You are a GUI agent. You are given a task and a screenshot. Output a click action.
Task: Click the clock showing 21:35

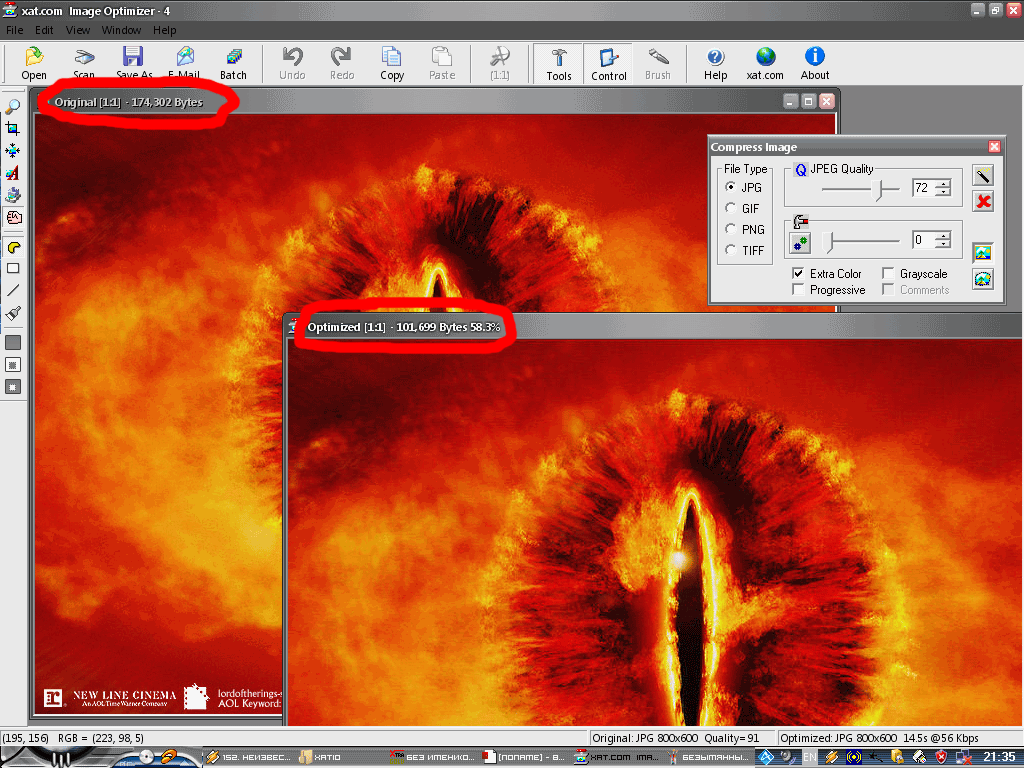pyautogui.click(x=999, y=757)
